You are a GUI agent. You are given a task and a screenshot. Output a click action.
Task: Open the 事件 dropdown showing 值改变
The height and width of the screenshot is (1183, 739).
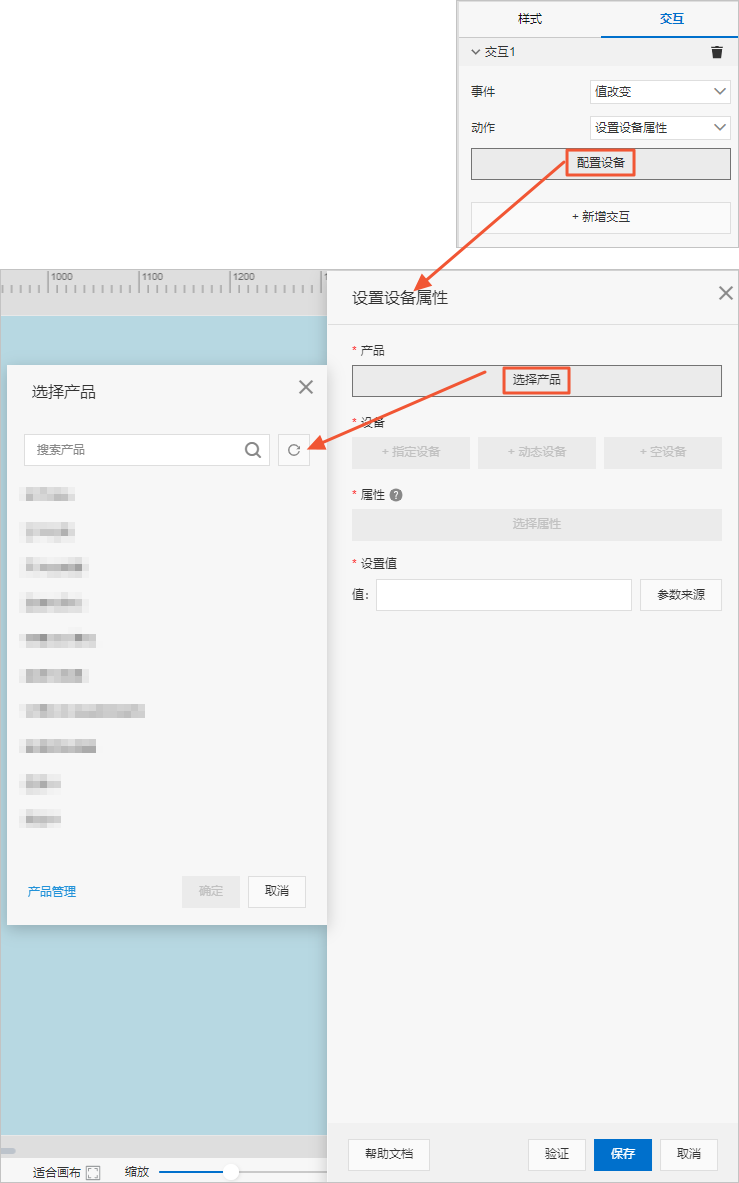(x=660, y=92)
